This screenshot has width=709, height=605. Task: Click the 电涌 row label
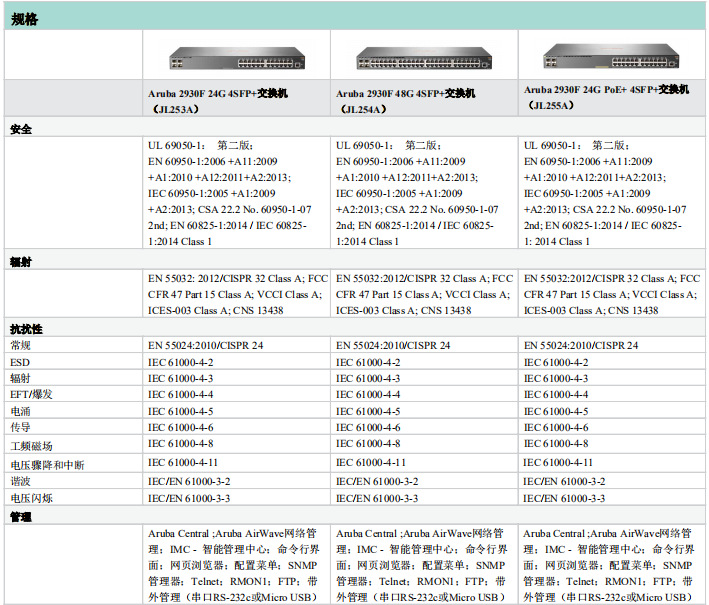click(20, 411)
